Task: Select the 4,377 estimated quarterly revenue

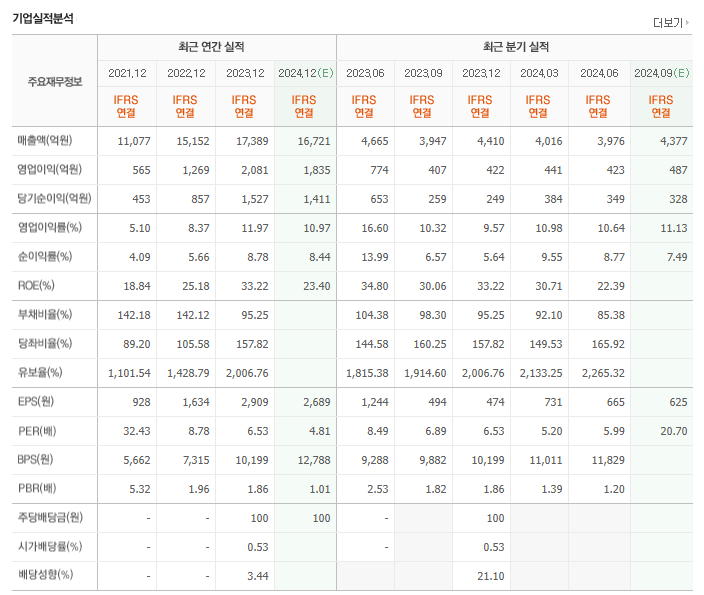Action: click(x=673, y=141)
